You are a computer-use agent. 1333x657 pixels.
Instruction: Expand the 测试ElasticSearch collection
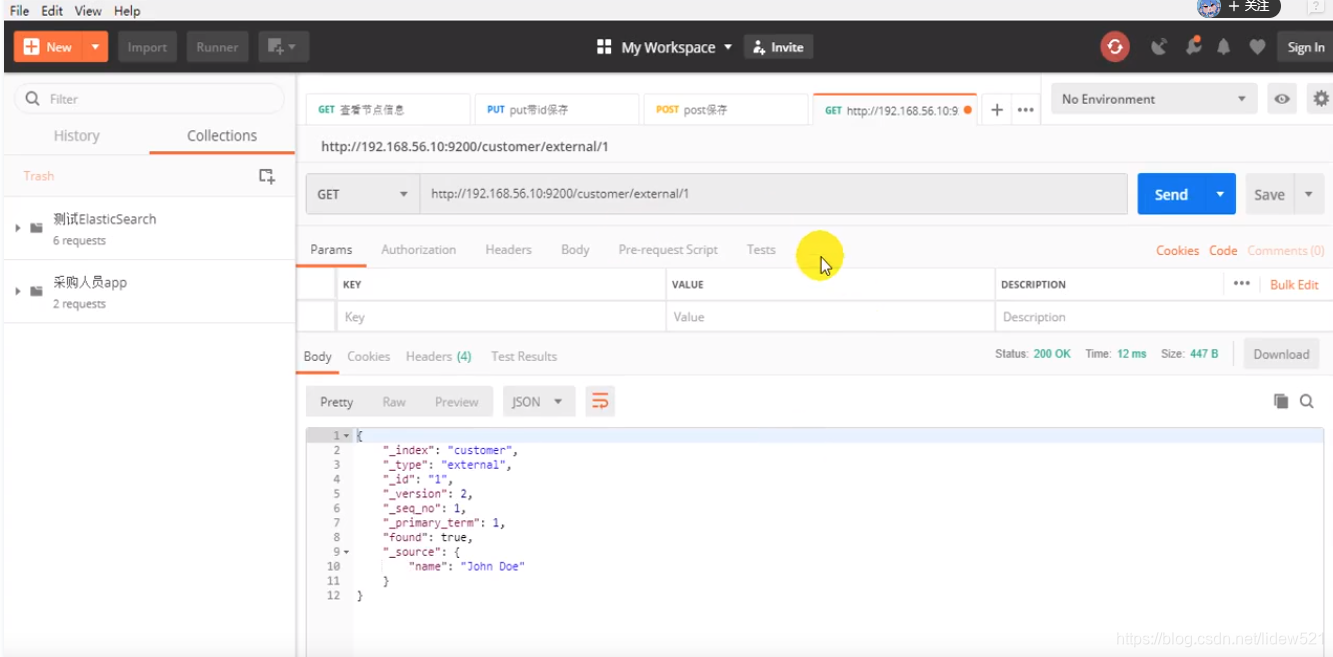18,228
